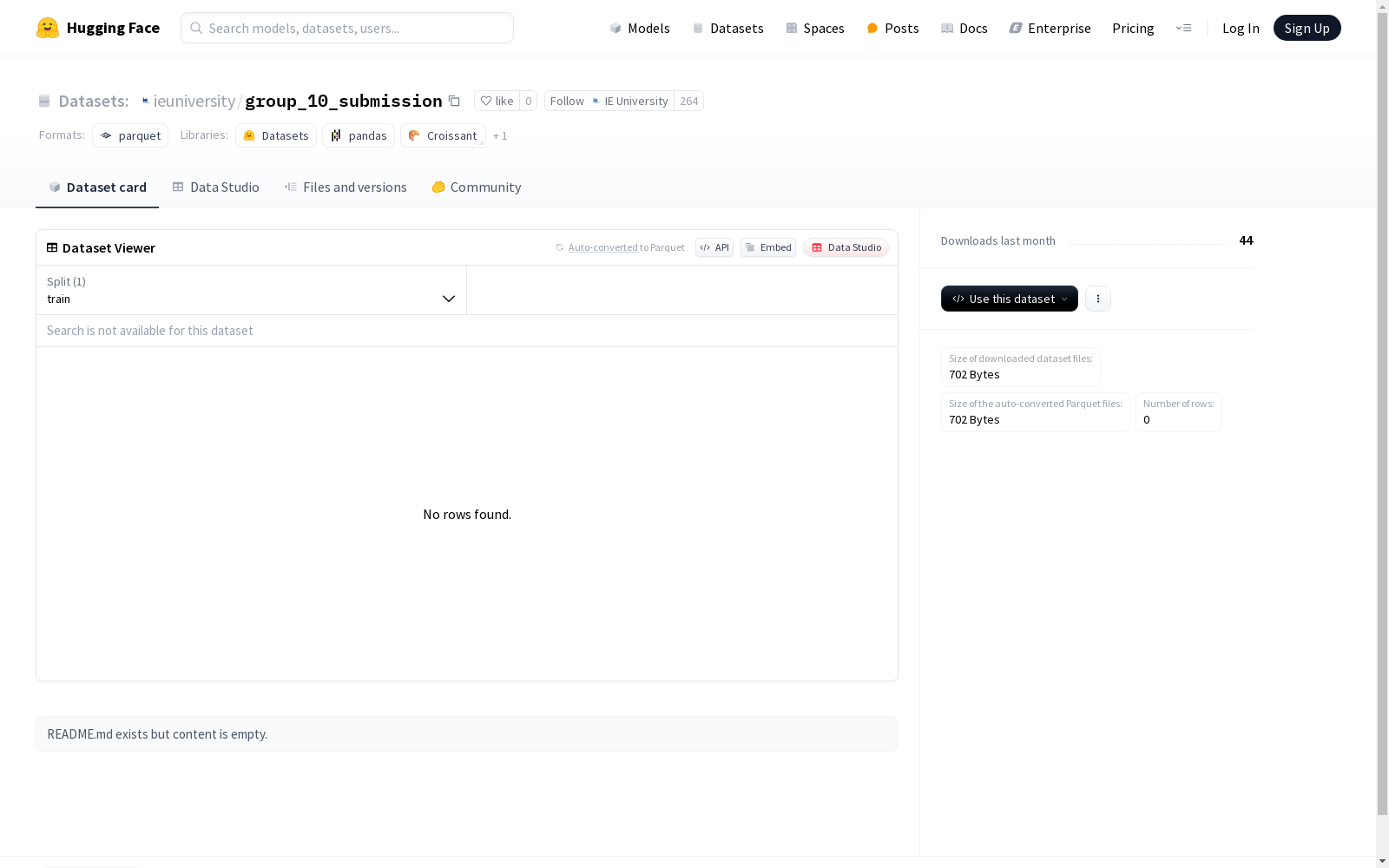1389x868 pixels.
Task: Open the Enterprise page
Action: (1050, 28)
